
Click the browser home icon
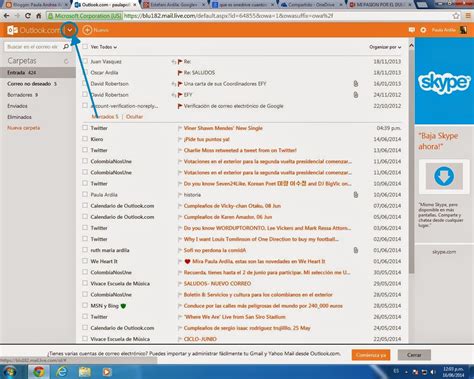(x=39, y=16)
